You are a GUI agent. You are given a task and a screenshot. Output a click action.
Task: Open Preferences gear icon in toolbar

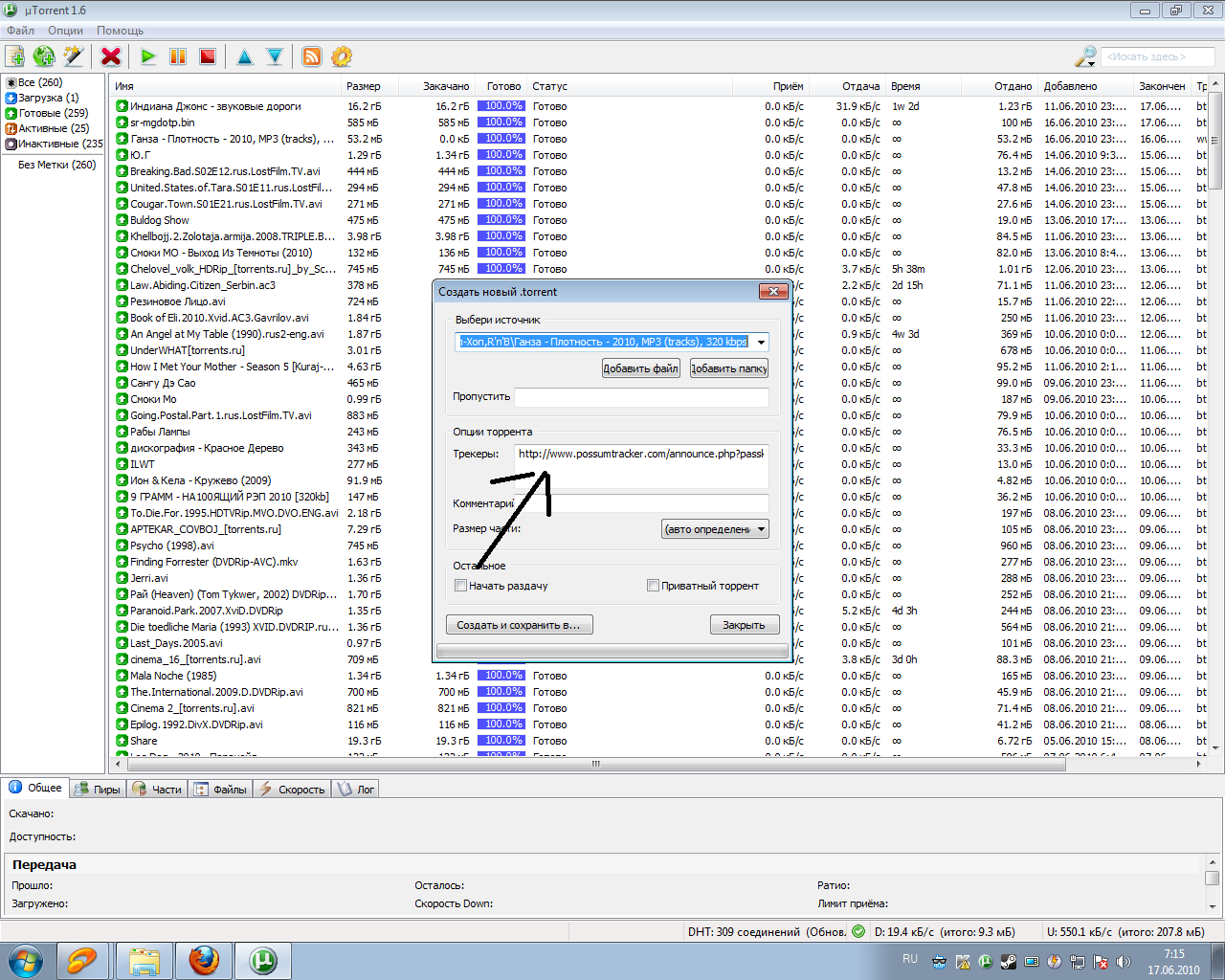click(342, 56)
